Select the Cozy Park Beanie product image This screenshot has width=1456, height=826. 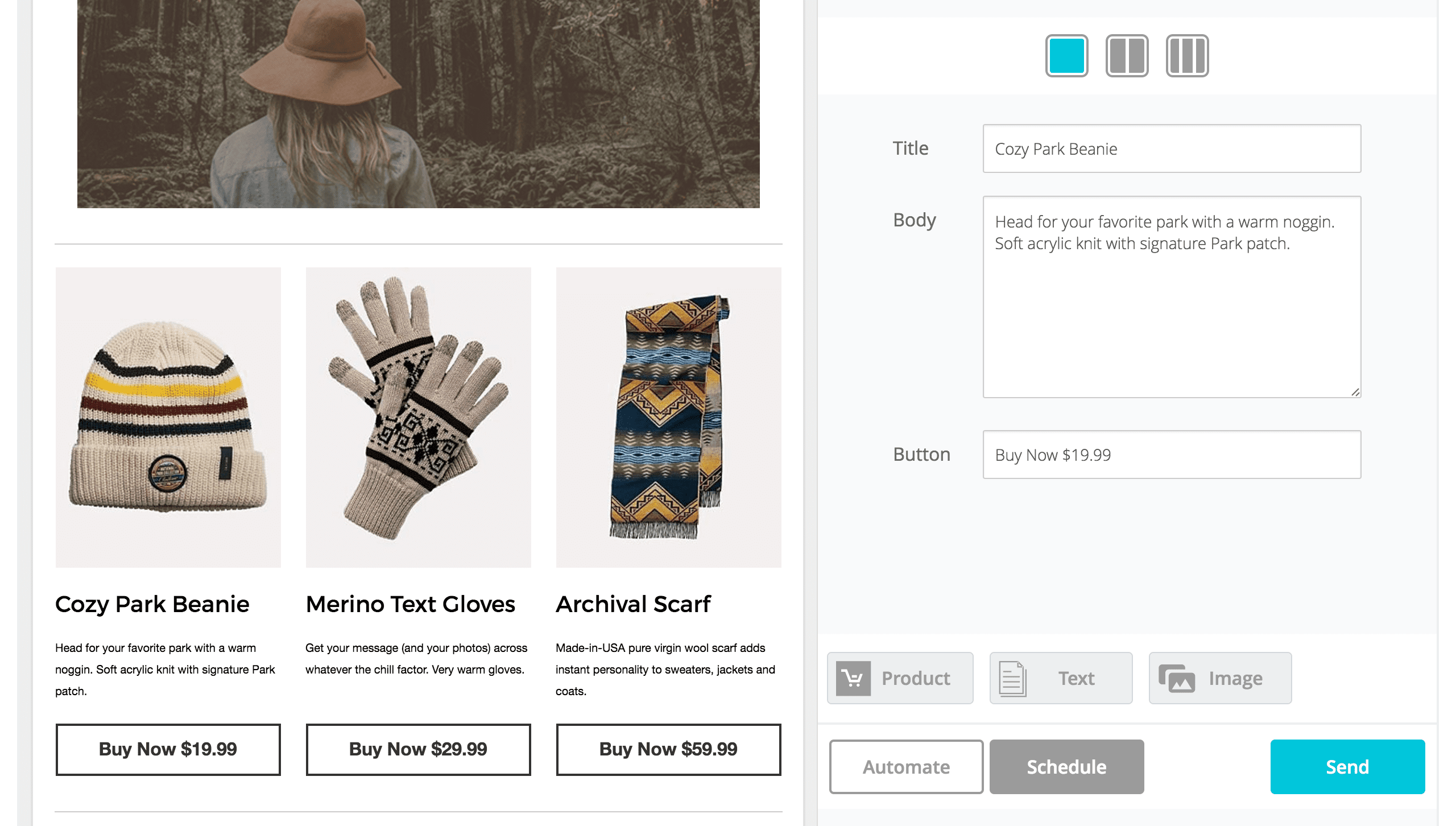[168, 417]
